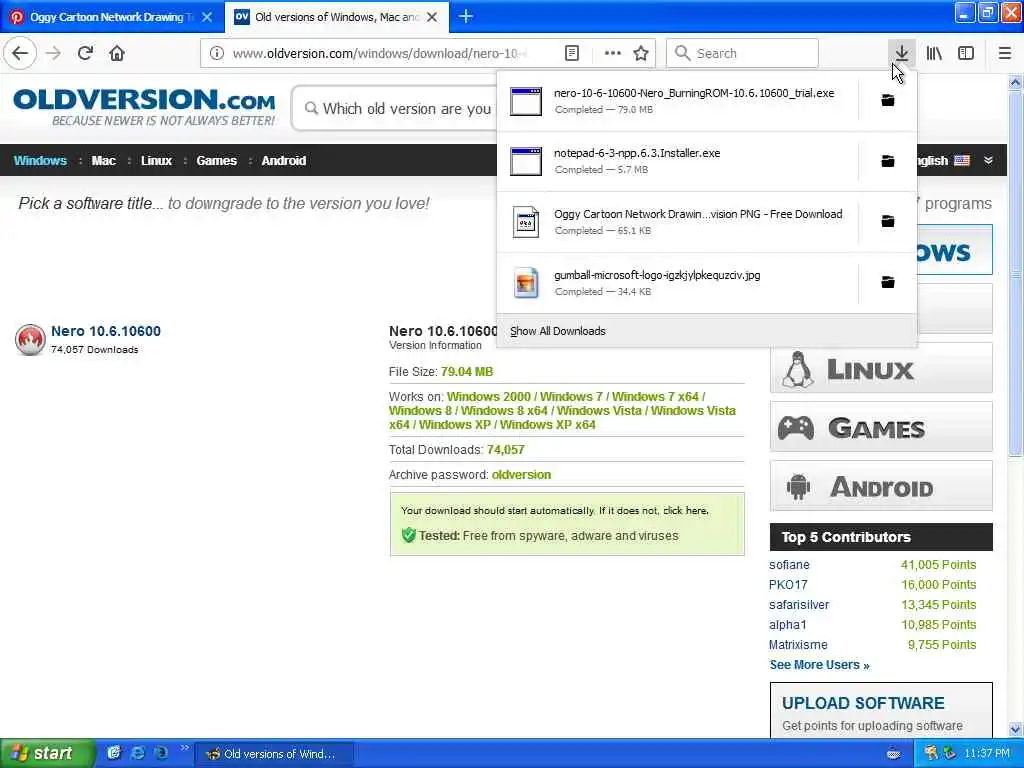Close the Oggy Cartoon Network tab

(207, 17)
